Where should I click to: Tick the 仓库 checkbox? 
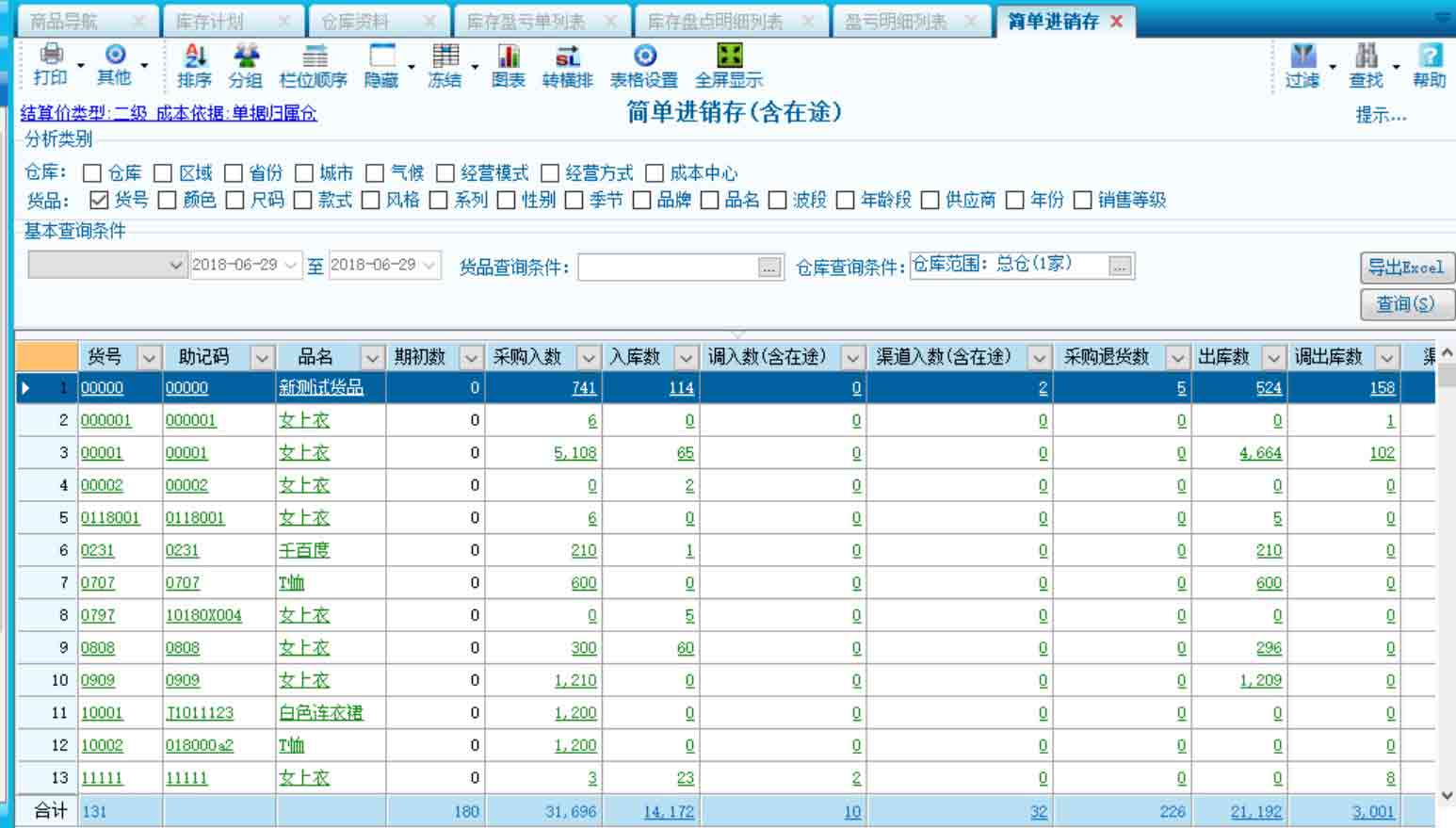click(92, 173)
